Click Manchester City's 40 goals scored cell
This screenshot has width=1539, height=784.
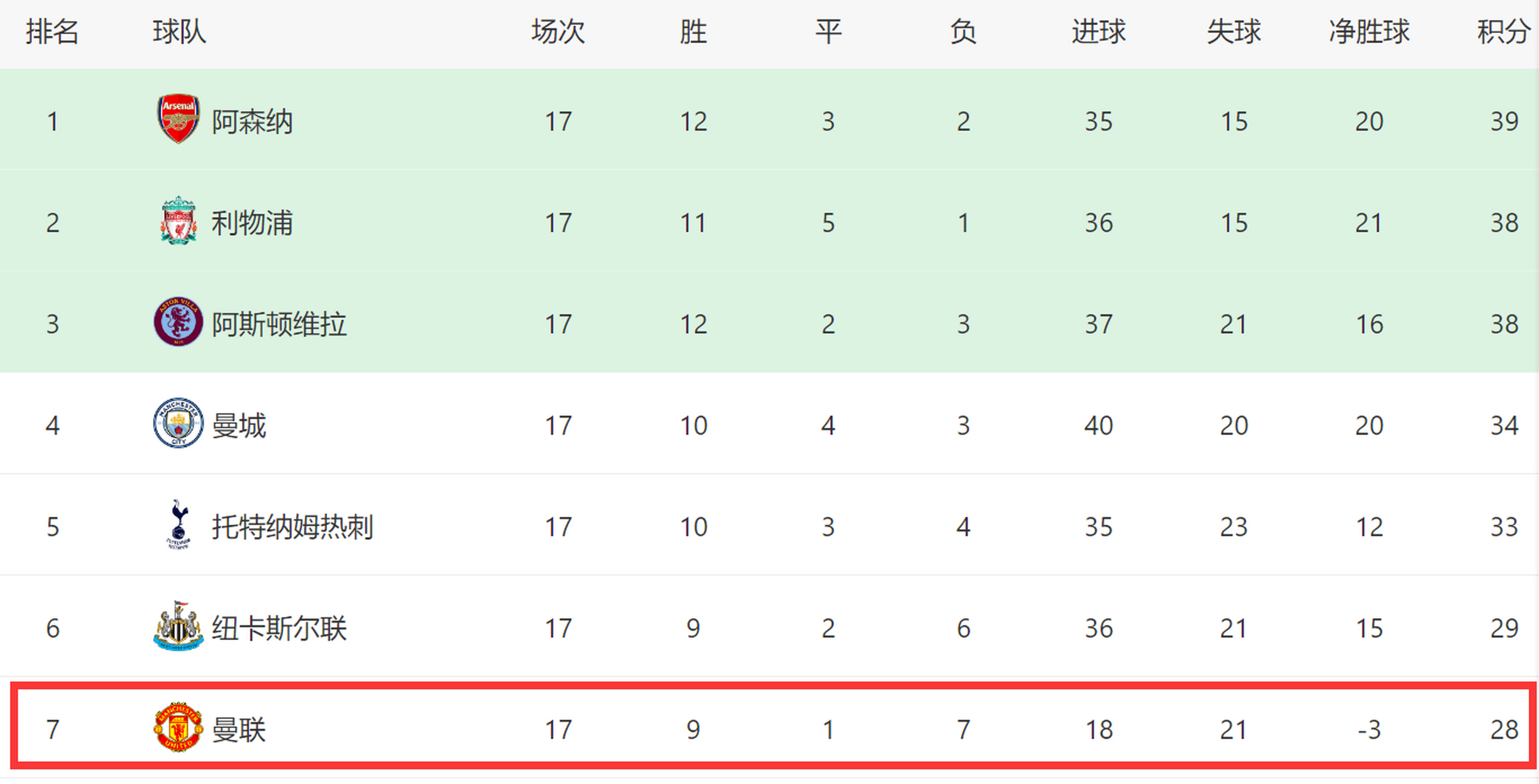point(1098,426)
